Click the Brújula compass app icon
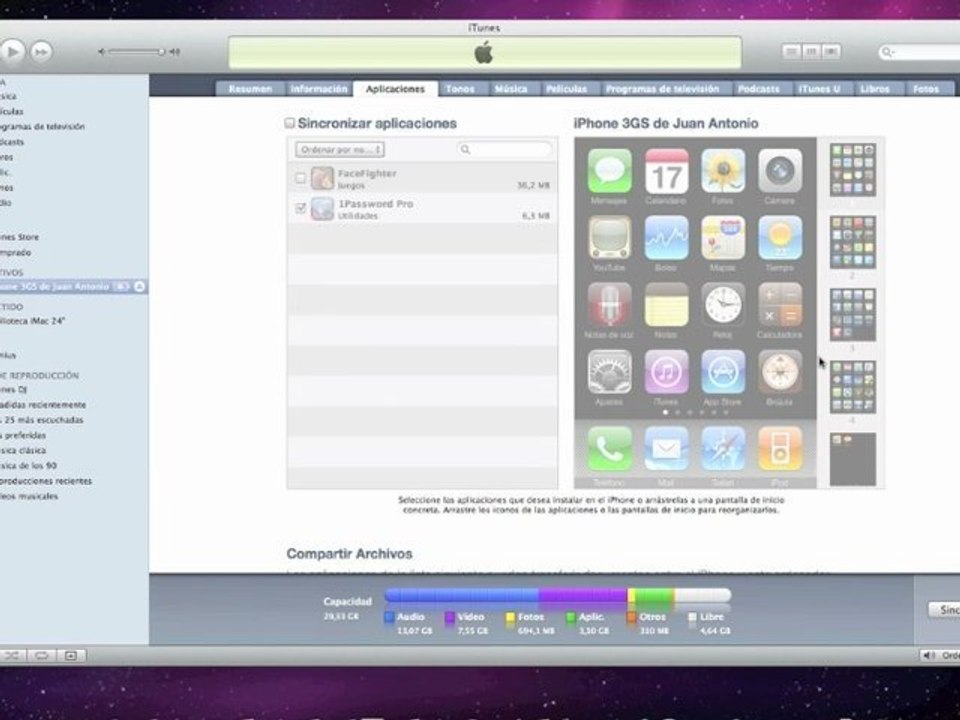The image size is (960, 720). click(x=779, y=372)
